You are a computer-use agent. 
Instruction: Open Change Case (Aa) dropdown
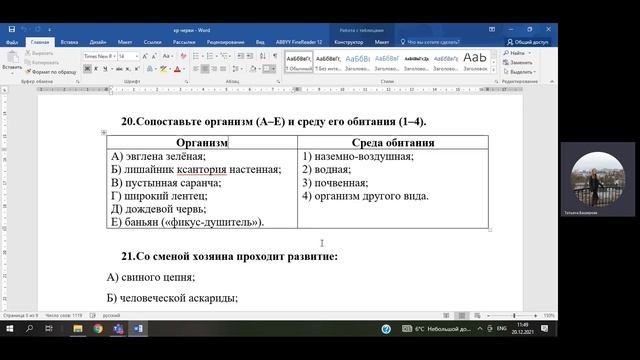coord(168,56)
